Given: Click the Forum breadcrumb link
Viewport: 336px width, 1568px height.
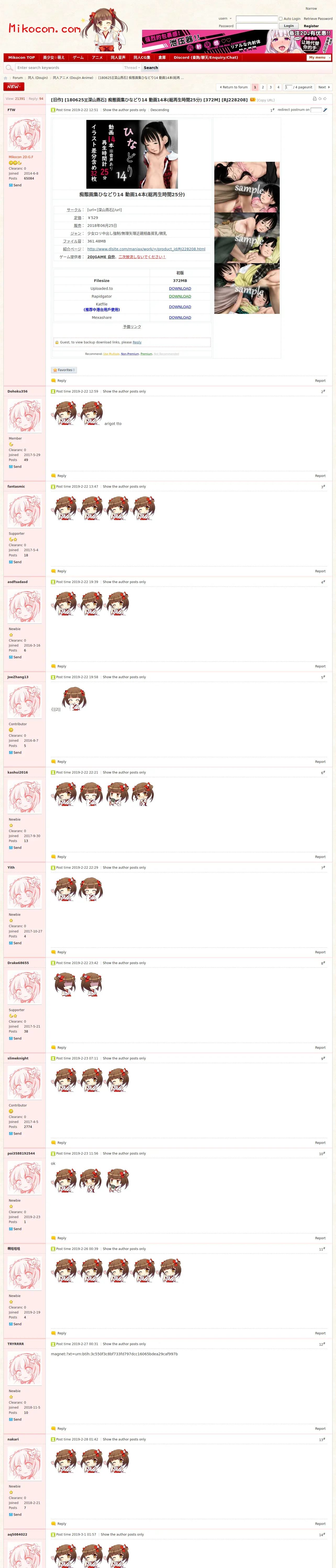Looking at the screenshot, I should [18, 78].
